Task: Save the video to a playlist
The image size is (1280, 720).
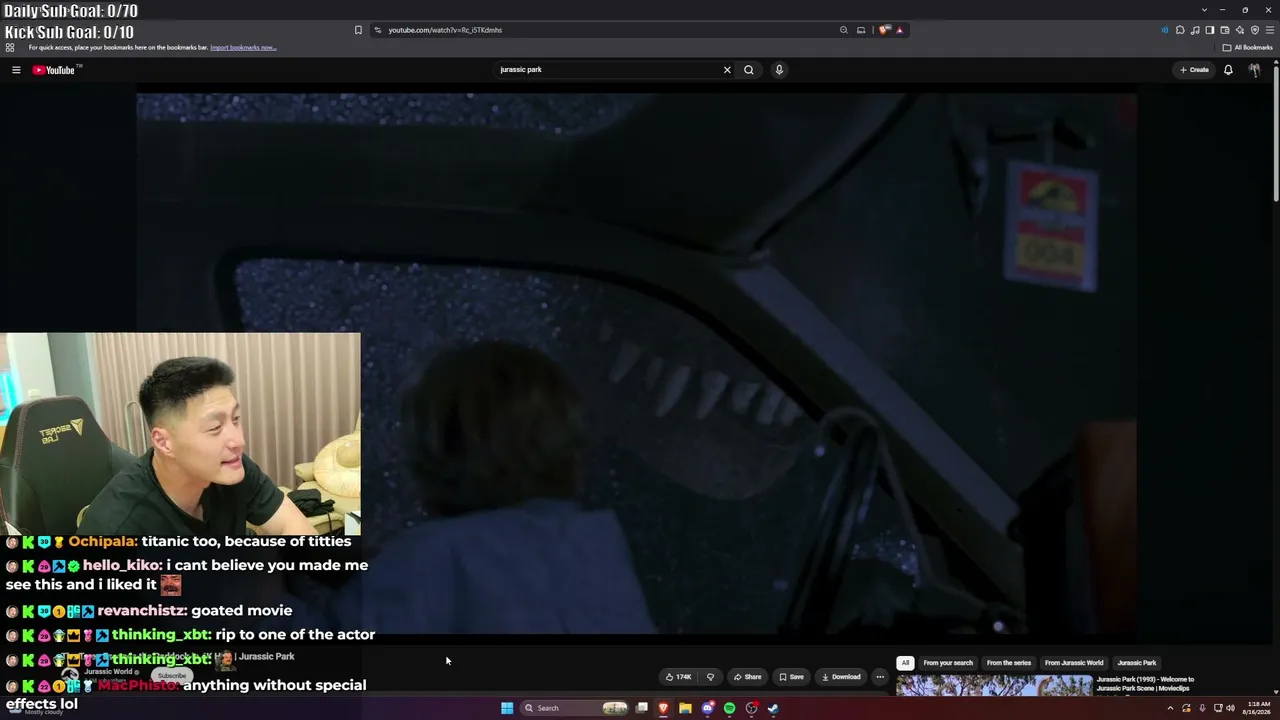Action: (791, 677)
